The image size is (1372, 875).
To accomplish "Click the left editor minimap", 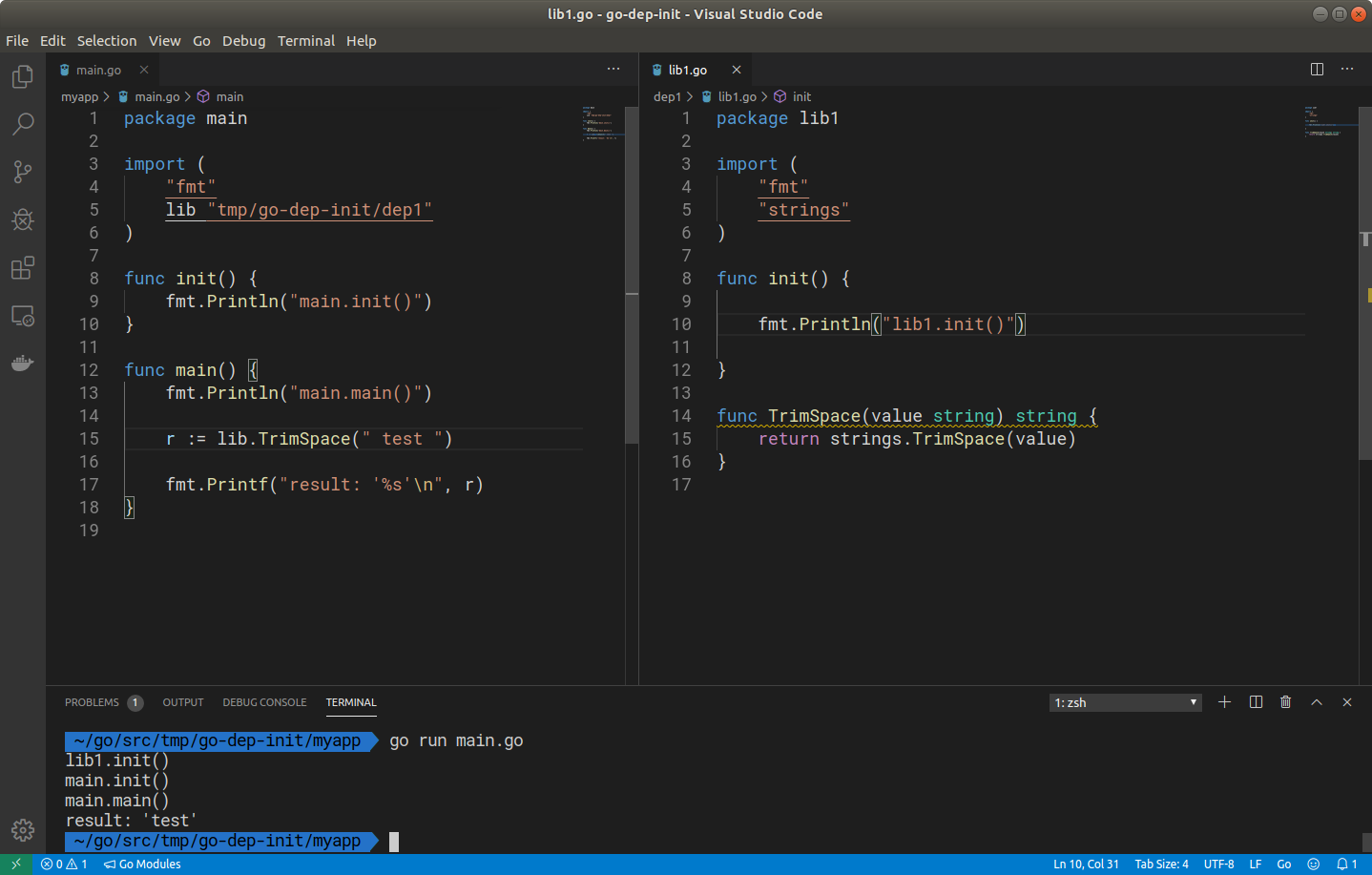I will 603,125.
